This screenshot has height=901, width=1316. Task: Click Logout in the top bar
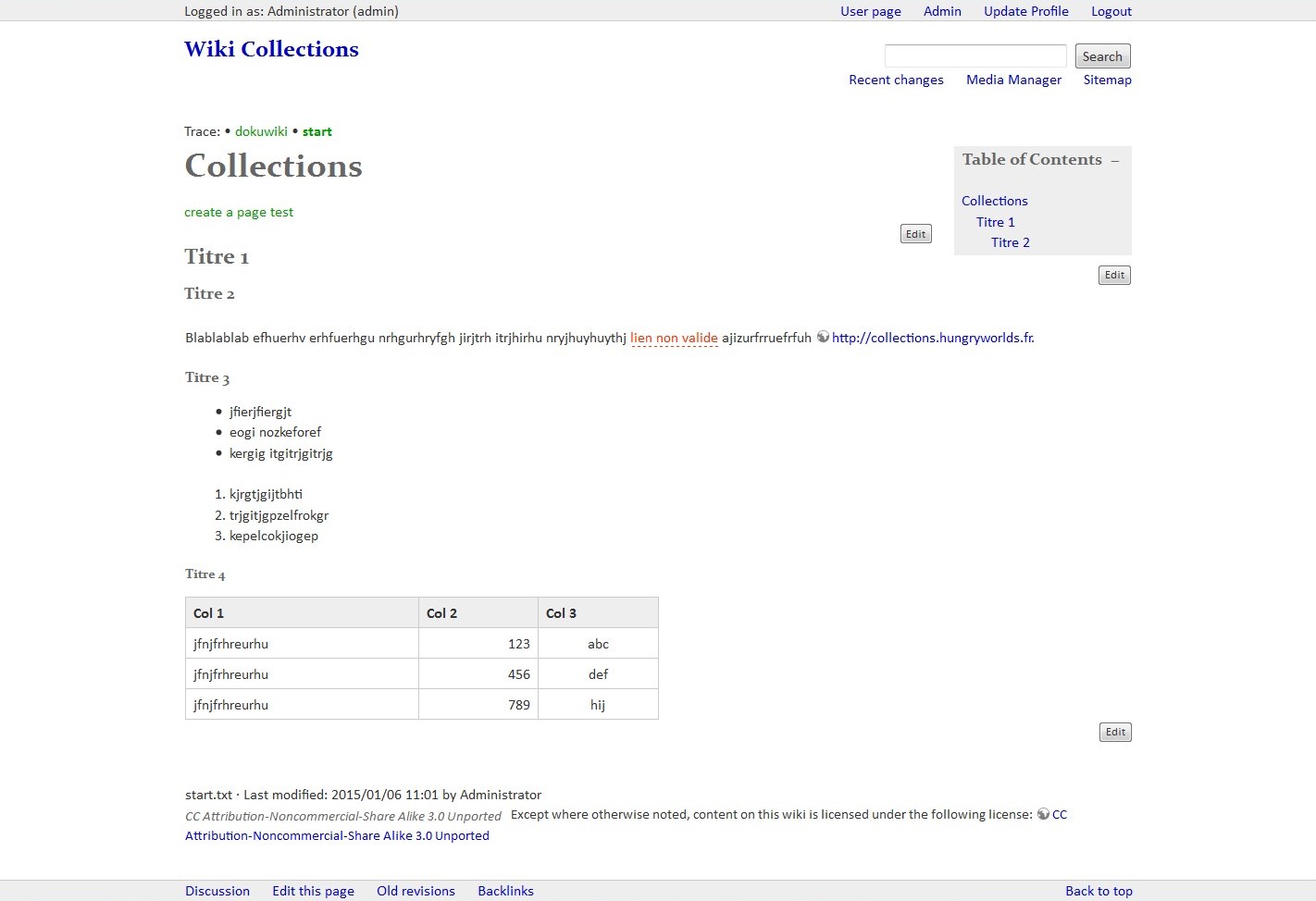[1111, 11]
